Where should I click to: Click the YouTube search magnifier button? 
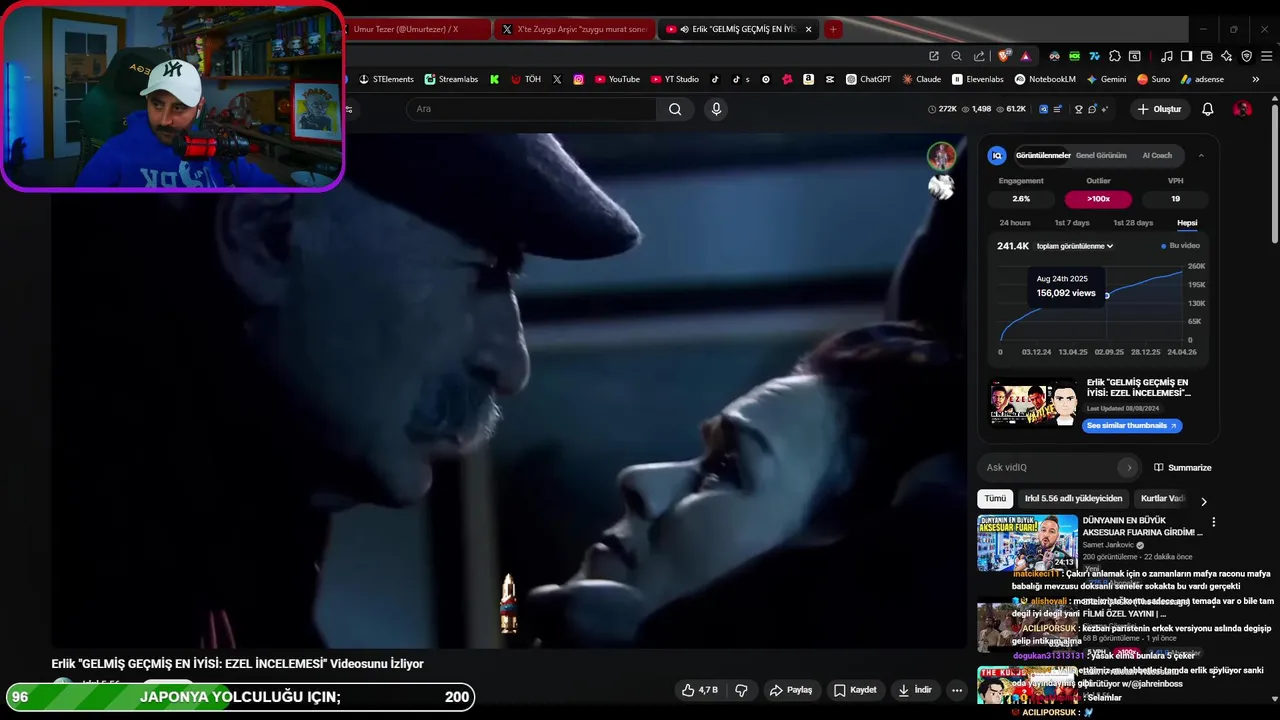tap(675, 109)
